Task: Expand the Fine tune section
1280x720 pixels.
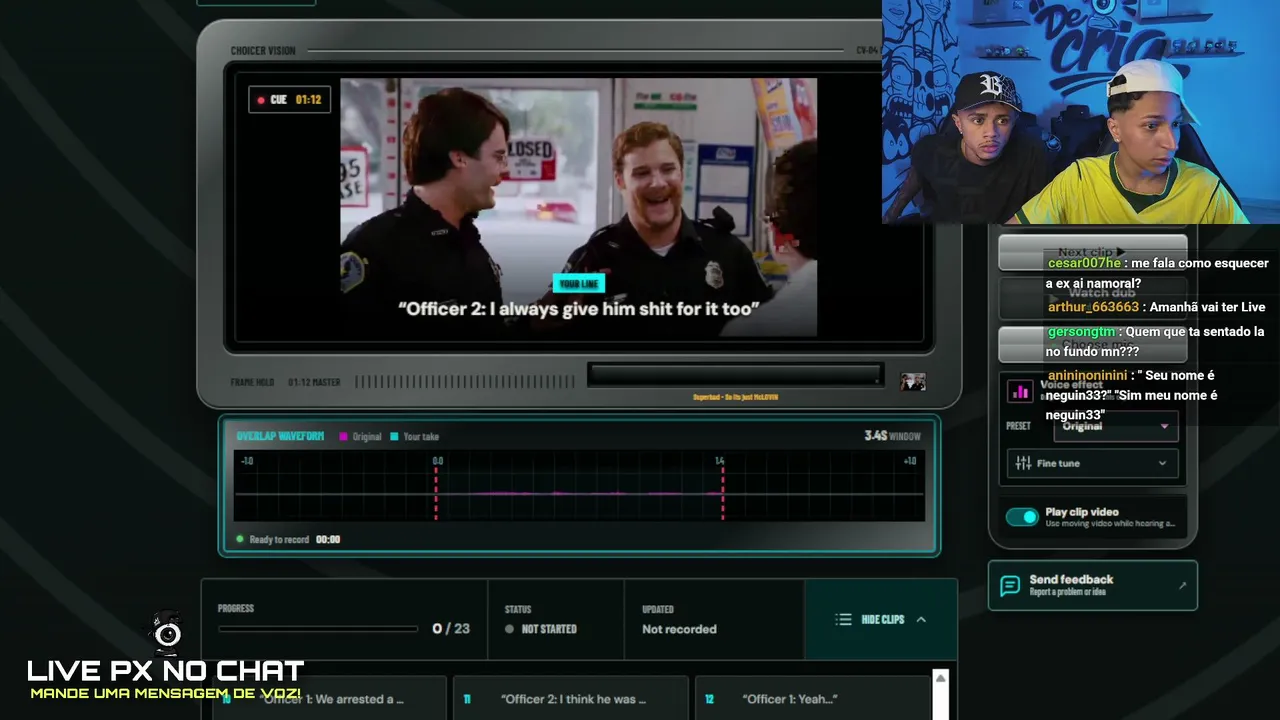Action: (x=1093, y=463)
